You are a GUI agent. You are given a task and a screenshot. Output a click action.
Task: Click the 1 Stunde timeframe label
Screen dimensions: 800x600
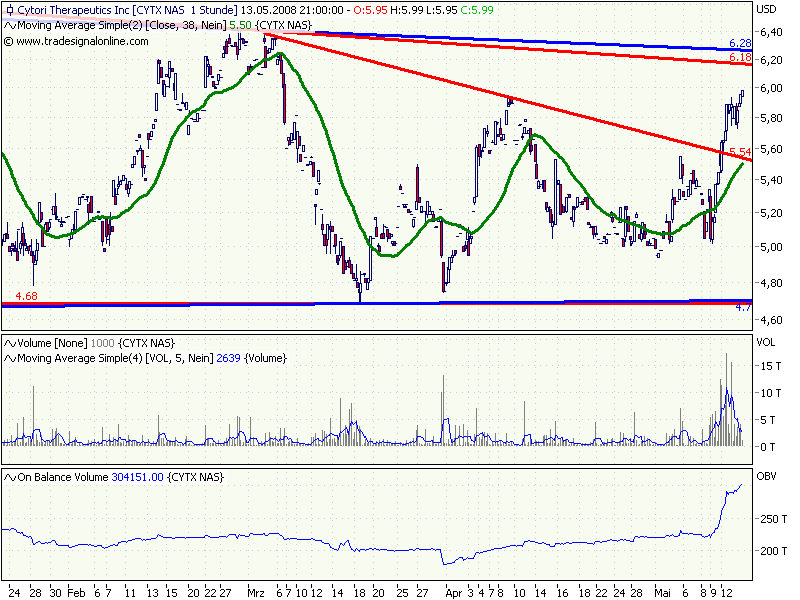[x=210, y=10]
